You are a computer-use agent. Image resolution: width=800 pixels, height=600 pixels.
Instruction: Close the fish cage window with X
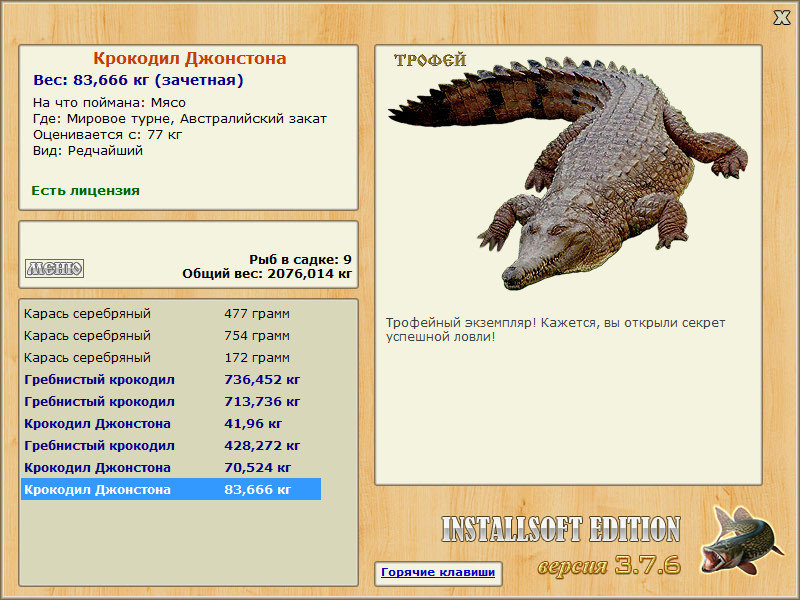click(781, 17)
